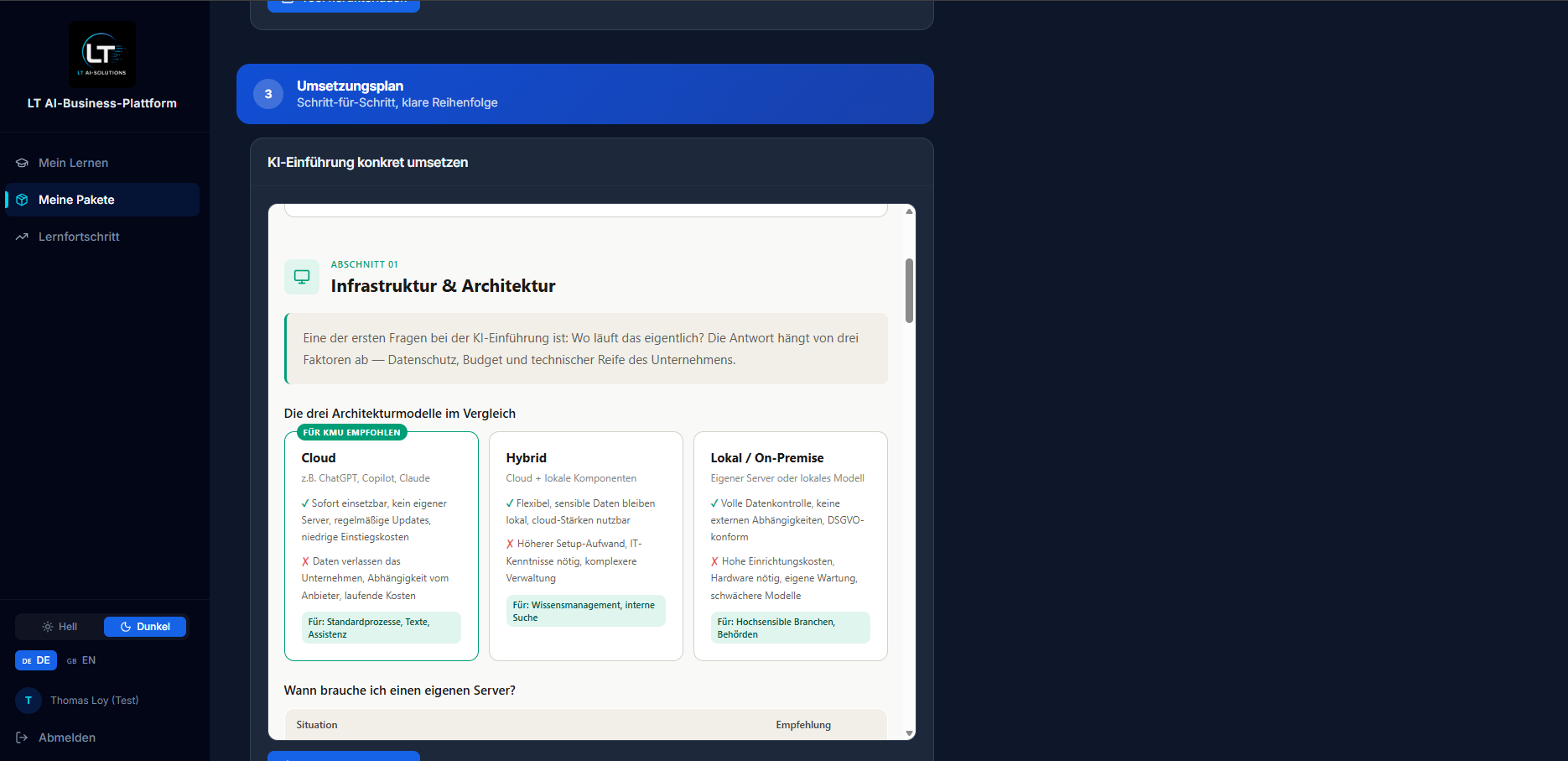Collapse the Umsetzungsplan section header
Screen dimensions: 1568x761
(585, 94)
